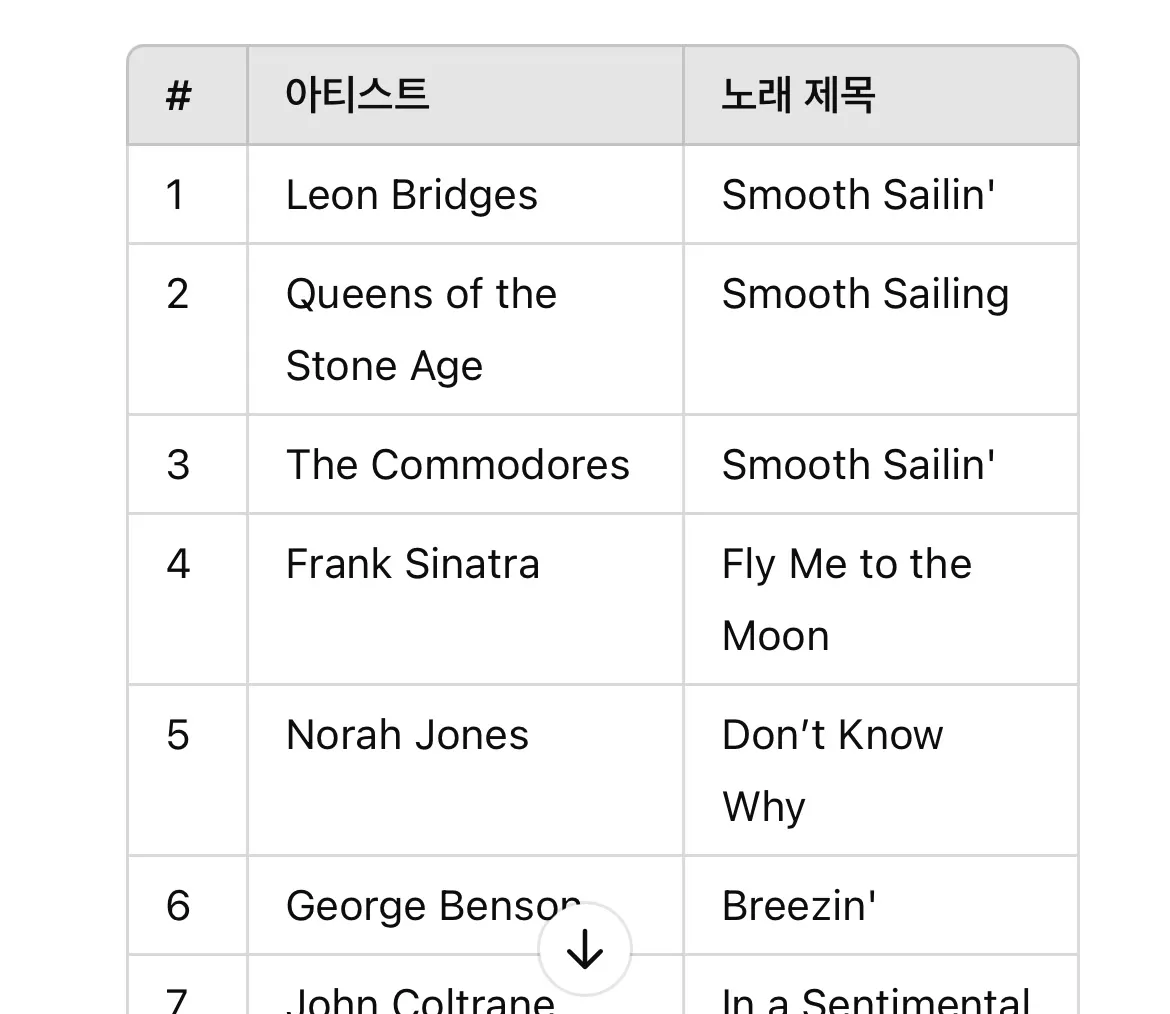Select the Smooth Sailing song title
Screen dimensions: 1170x1014
click(865, 295)
